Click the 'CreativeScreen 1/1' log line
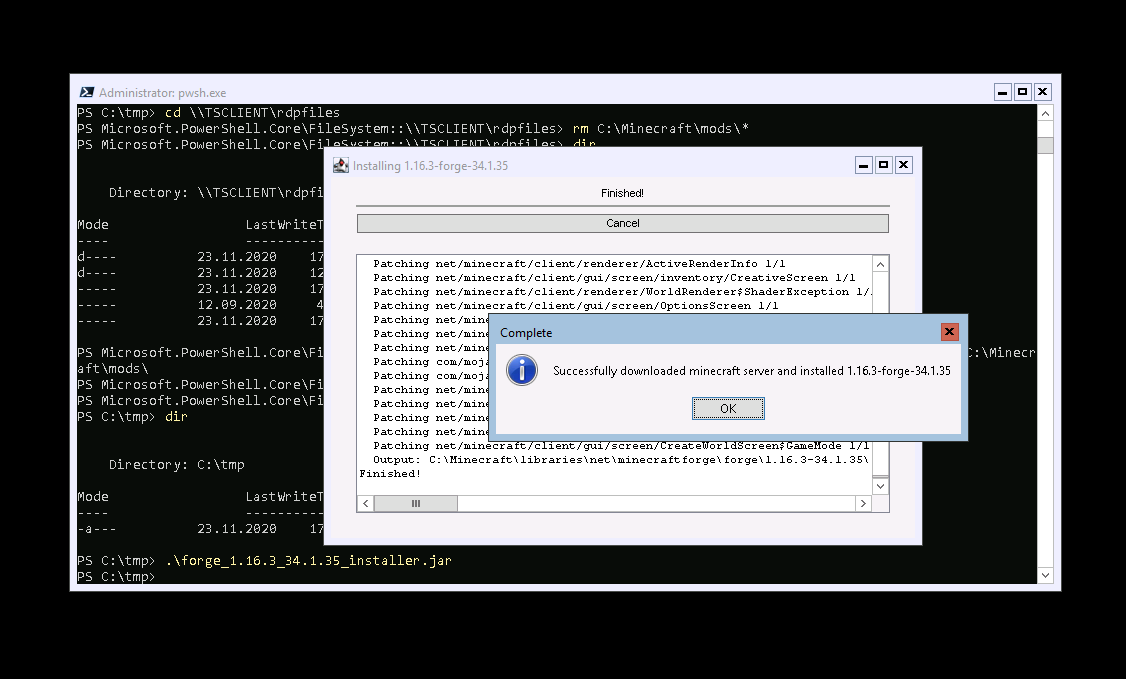Screen dimensions: 1126x679 [614, 278]
